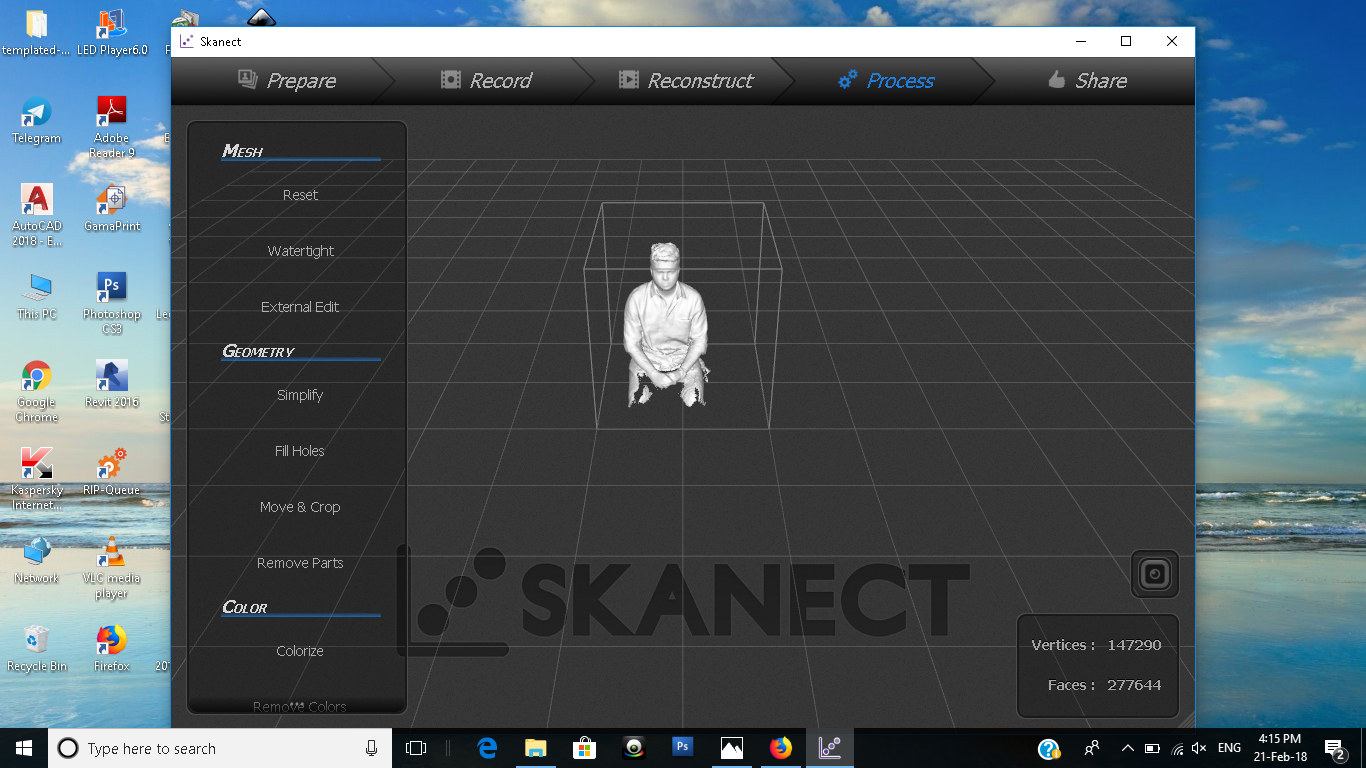The height and width of the screenshot is (768, 1366).
Task: Select the Photoshop CS3 desktop shortcut
Action: pos(111,303)
